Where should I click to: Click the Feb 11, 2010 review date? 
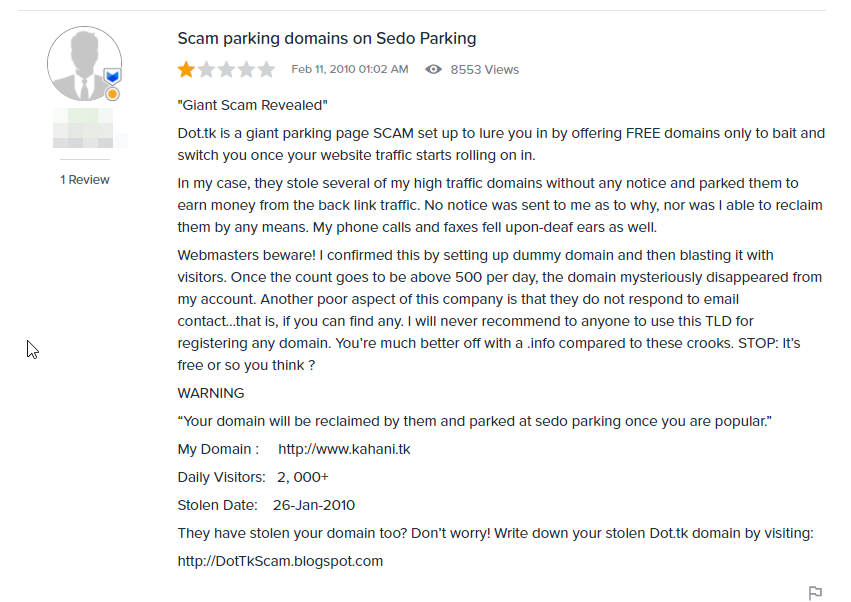coord(349,70)
